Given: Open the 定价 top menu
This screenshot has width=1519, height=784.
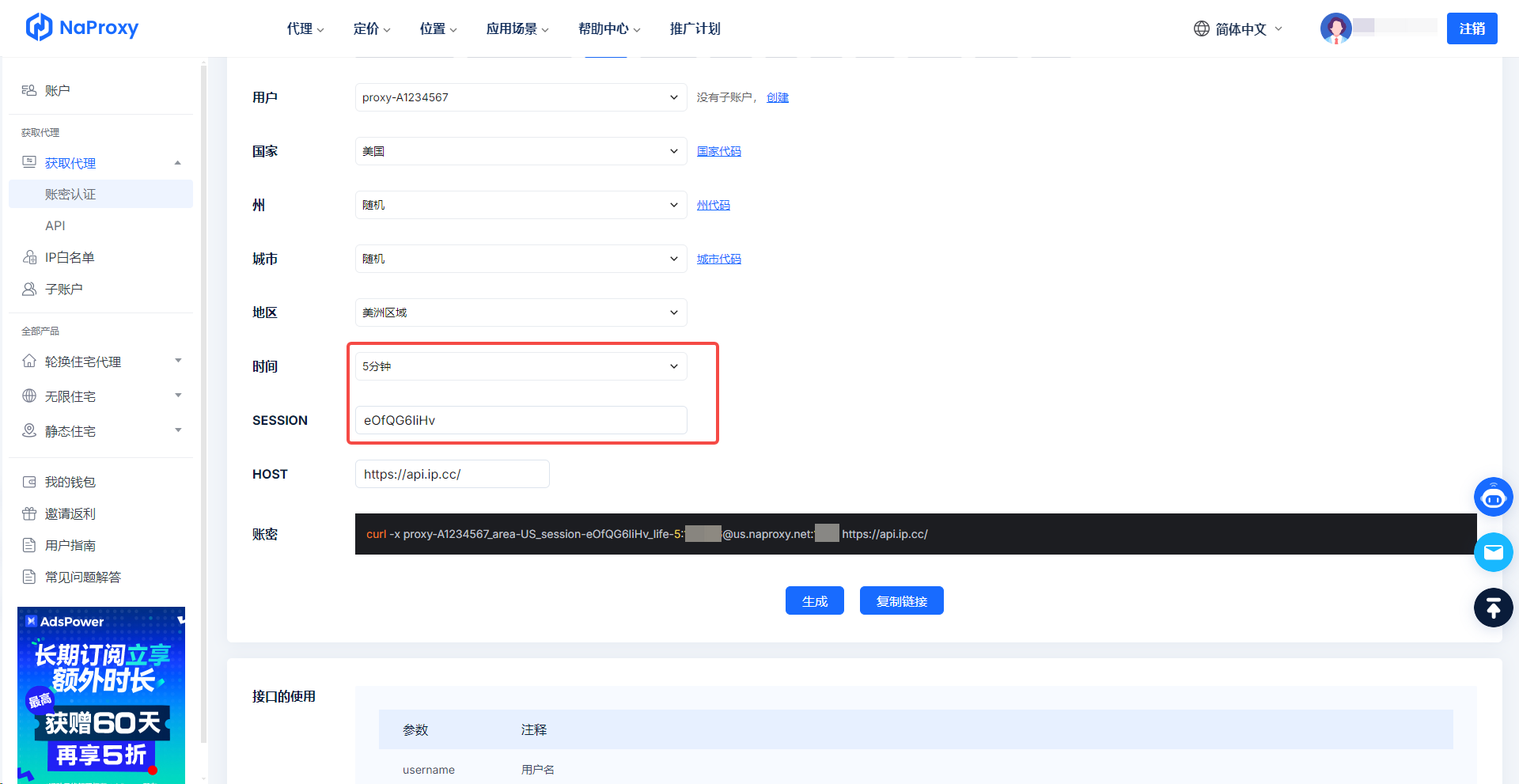Looking at the screenshot, I should tap(372, 28).
